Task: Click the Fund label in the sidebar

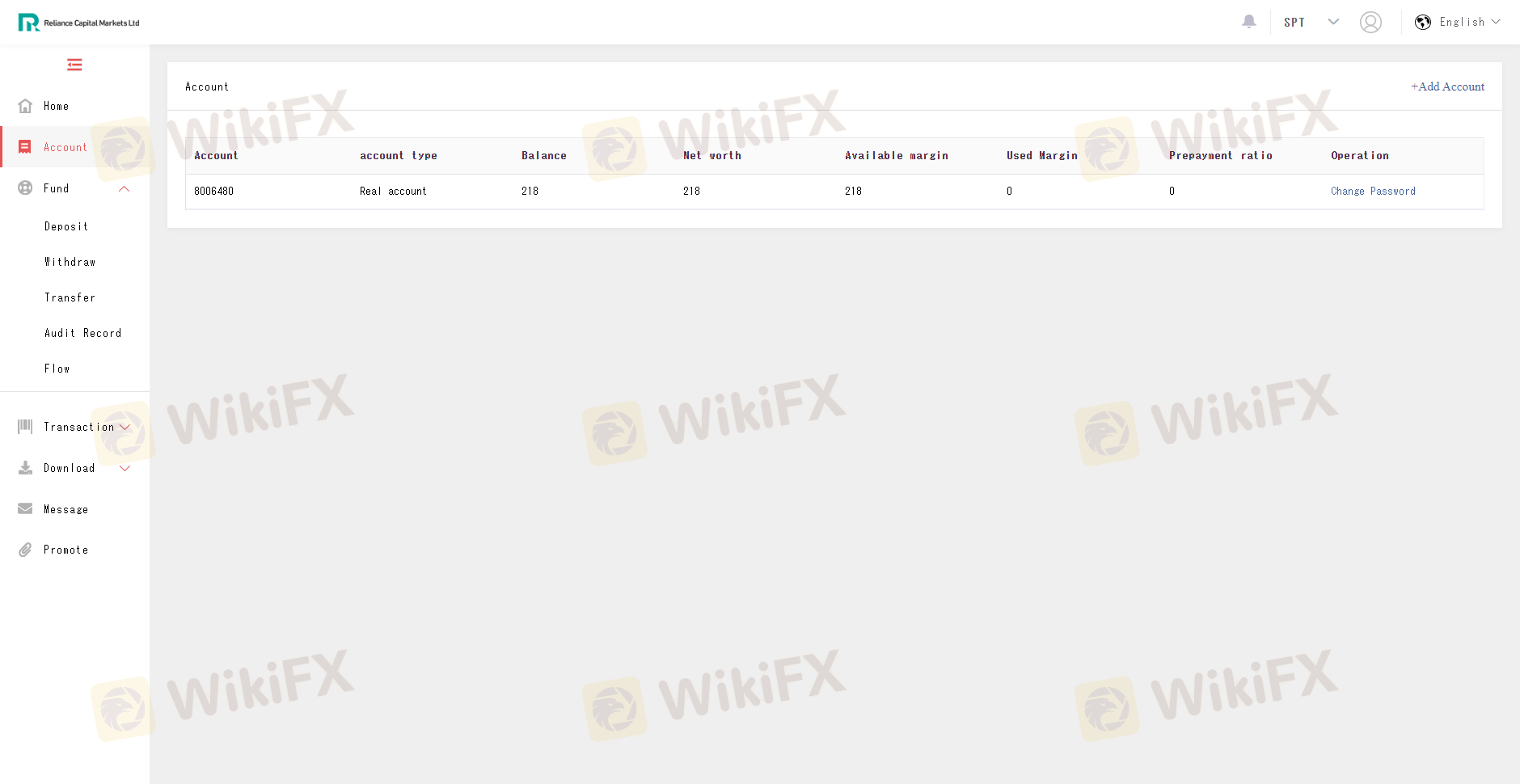Action: pos(56,188)
